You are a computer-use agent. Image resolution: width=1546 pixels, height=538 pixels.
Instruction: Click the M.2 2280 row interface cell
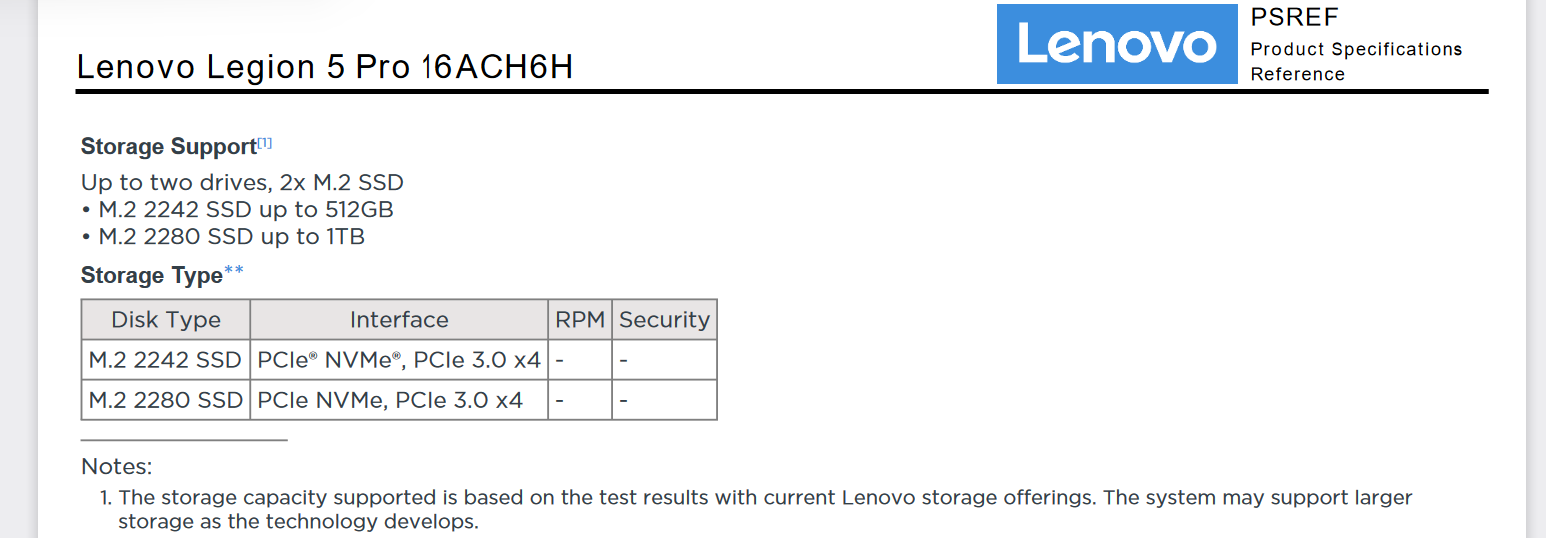pos(399,400)
